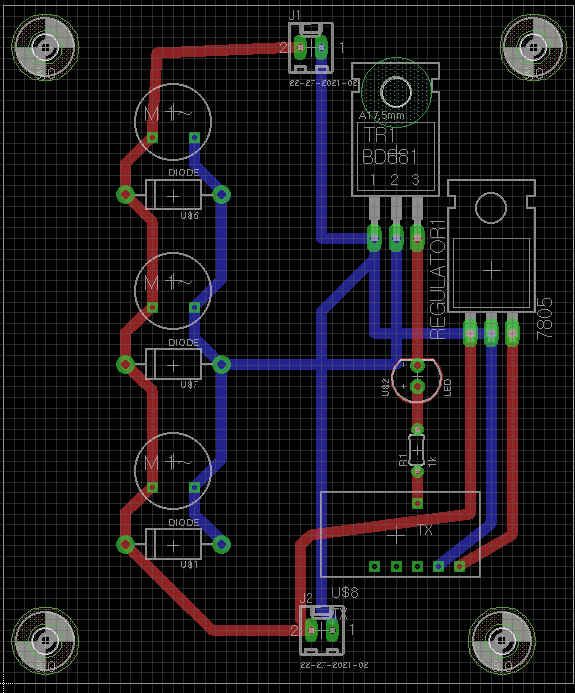Click the TX module label
575x693 pixels.
pyautogui.click(x=425, y=530)
